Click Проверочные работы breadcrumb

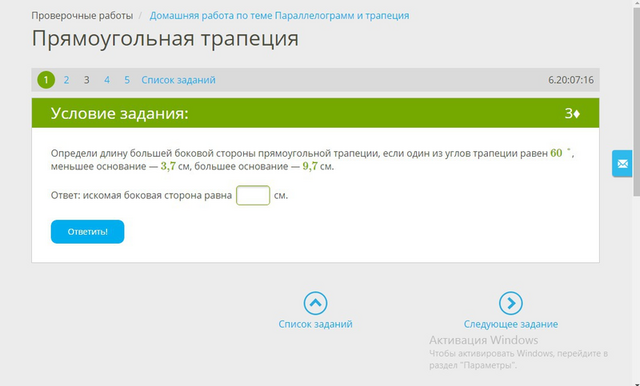pyautogui.click(x=82, y=16)
